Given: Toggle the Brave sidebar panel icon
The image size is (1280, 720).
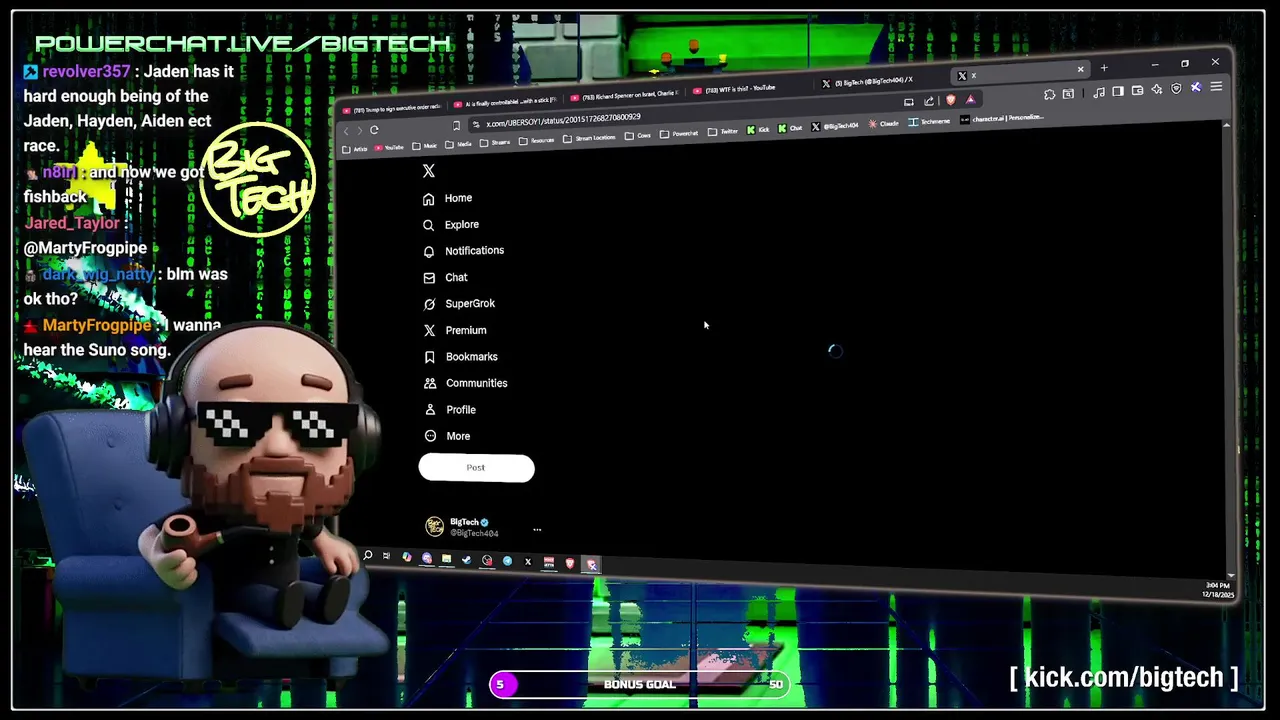Looking at the screenshot, I should [x=1118, y=91].
